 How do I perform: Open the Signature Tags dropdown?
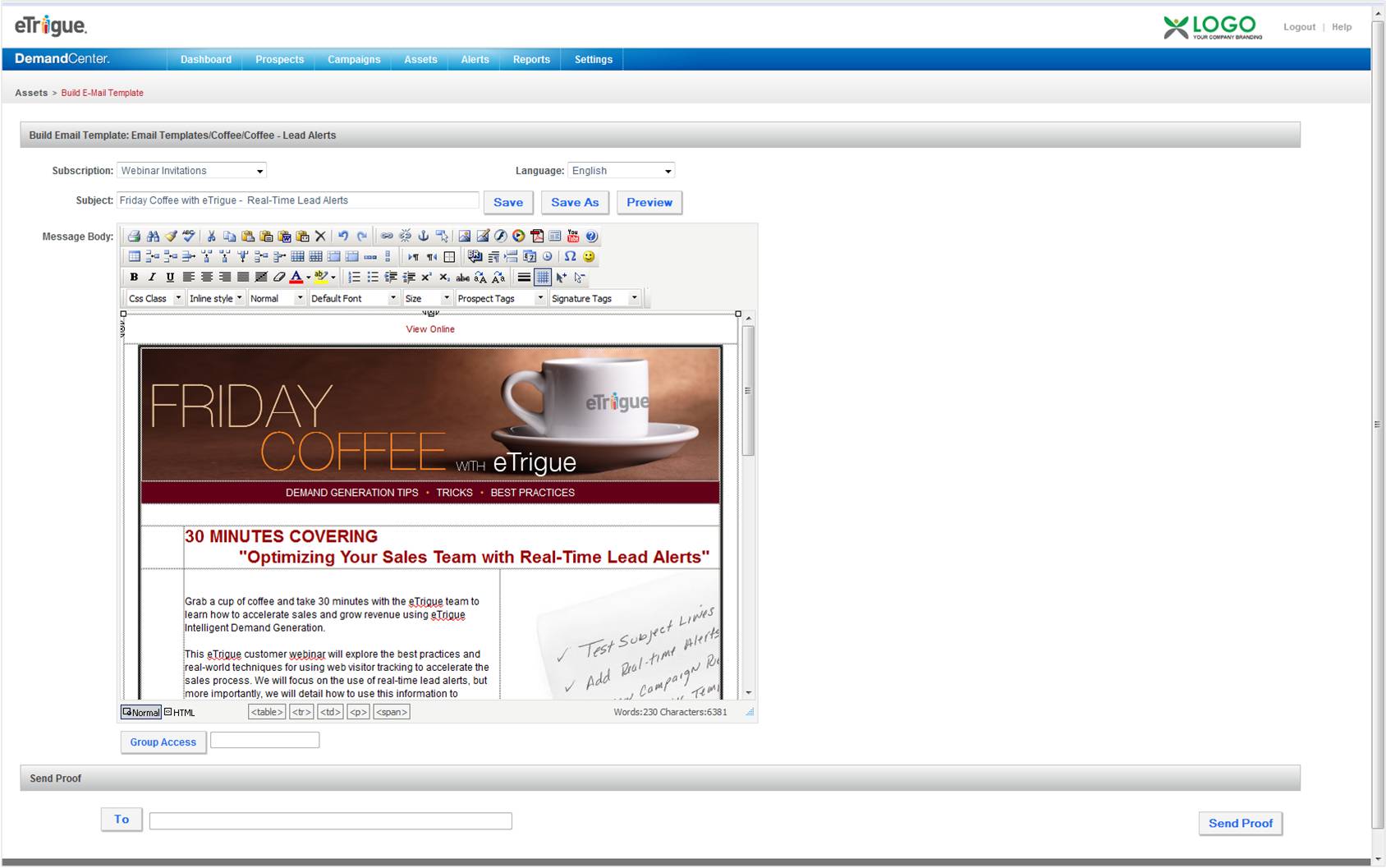[594, 298]
